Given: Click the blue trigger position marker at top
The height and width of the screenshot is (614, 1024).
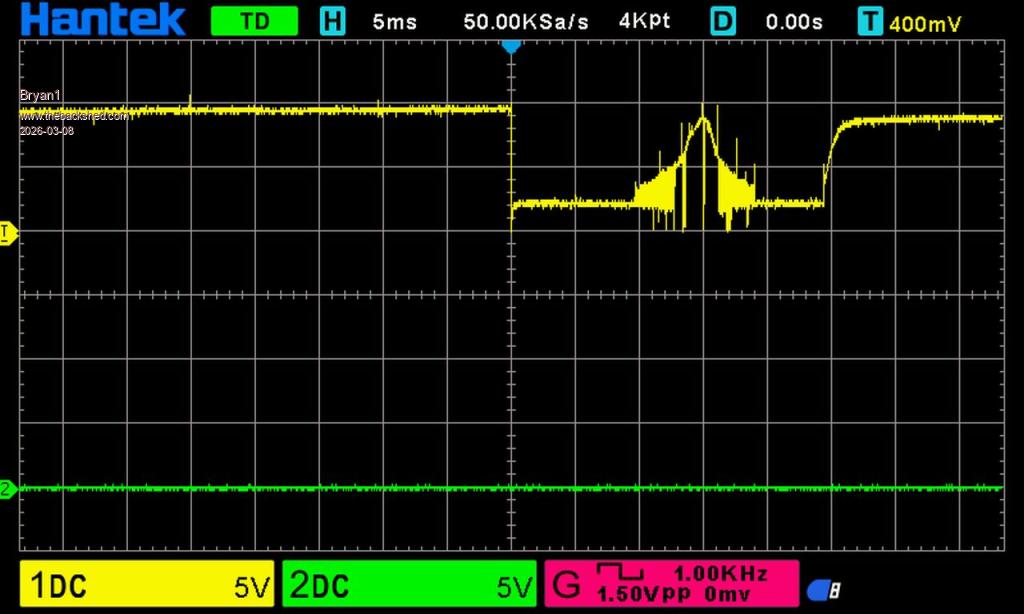Looking at the screenshot, I should [511, 46].
